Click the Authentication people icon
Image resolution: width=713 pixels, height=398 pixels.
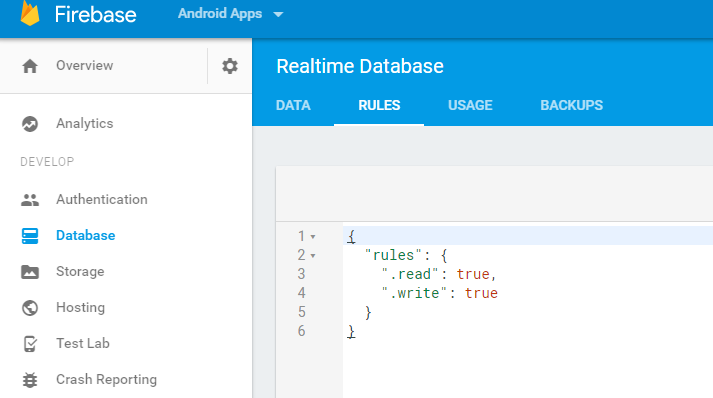30,200
